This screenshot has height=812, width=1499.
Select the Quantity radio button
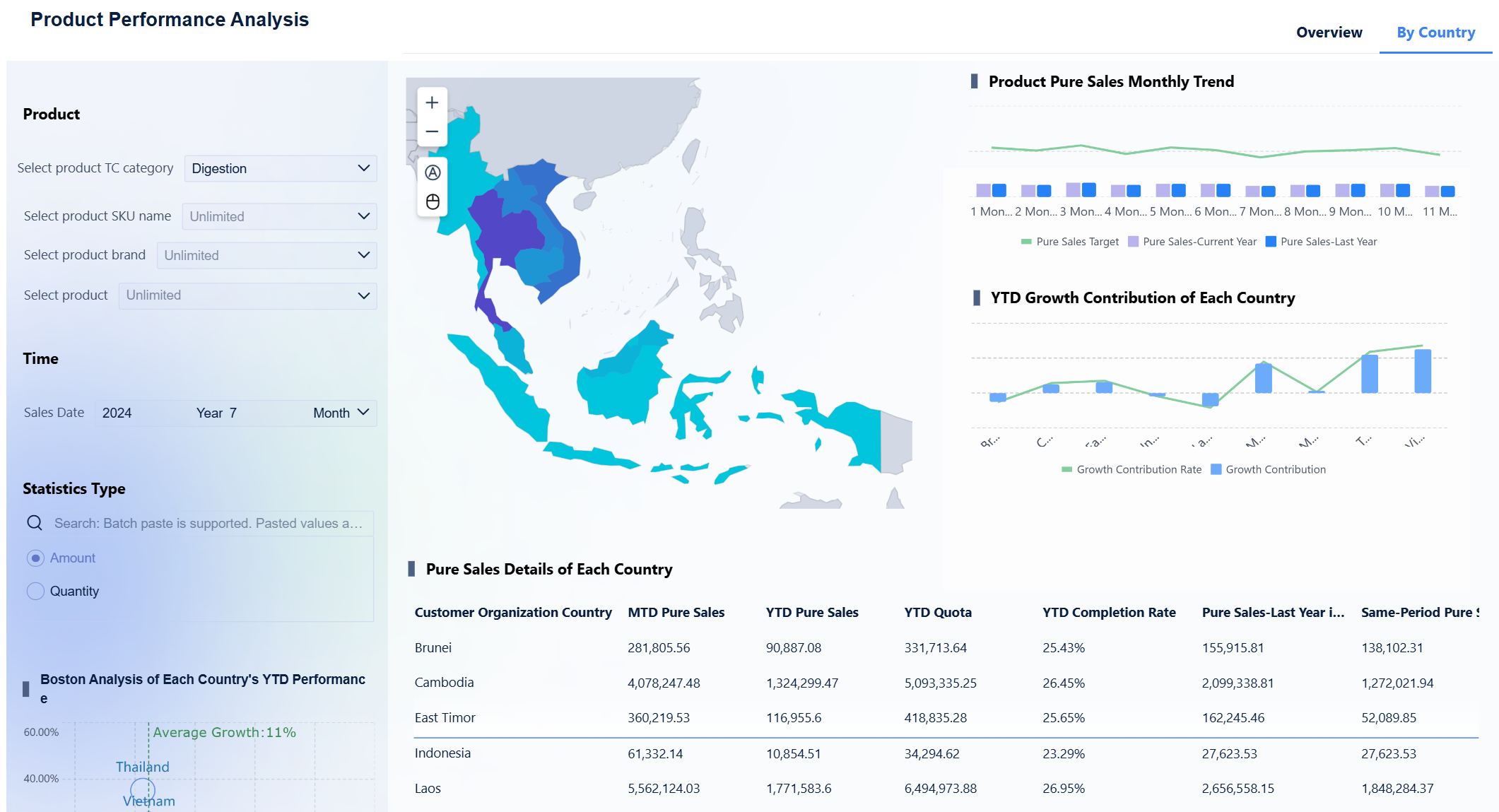coord(35,592)
